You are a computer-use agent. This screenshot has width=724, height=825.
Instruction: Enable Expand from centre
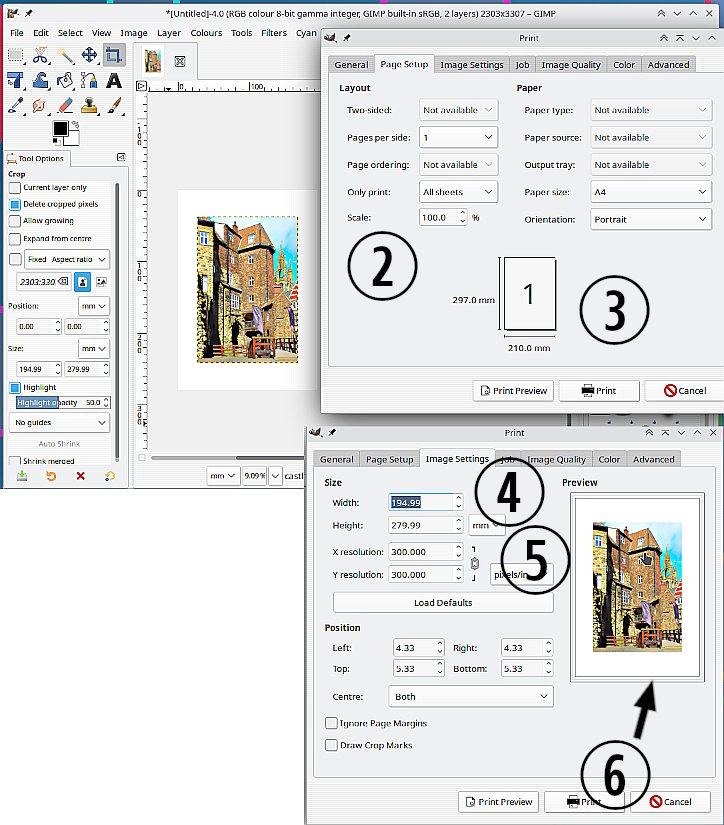15,239
